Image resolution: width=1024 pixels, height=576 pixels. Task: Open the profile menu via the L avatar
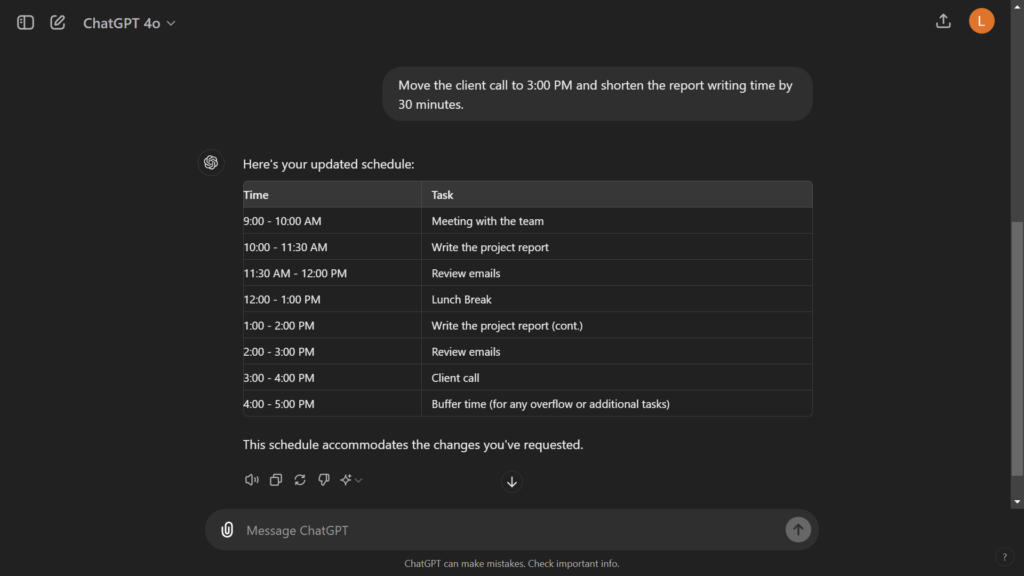981,19
